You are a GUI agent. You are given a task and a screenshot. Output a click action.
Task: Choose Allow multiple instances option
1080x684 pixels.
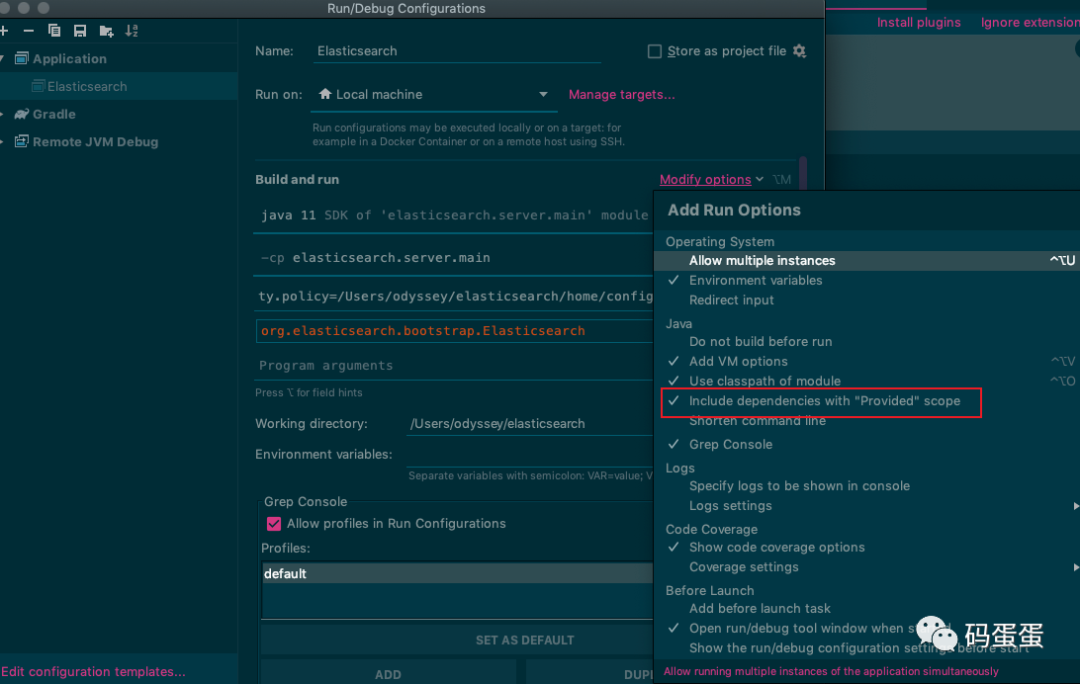(x=866, y=260)
